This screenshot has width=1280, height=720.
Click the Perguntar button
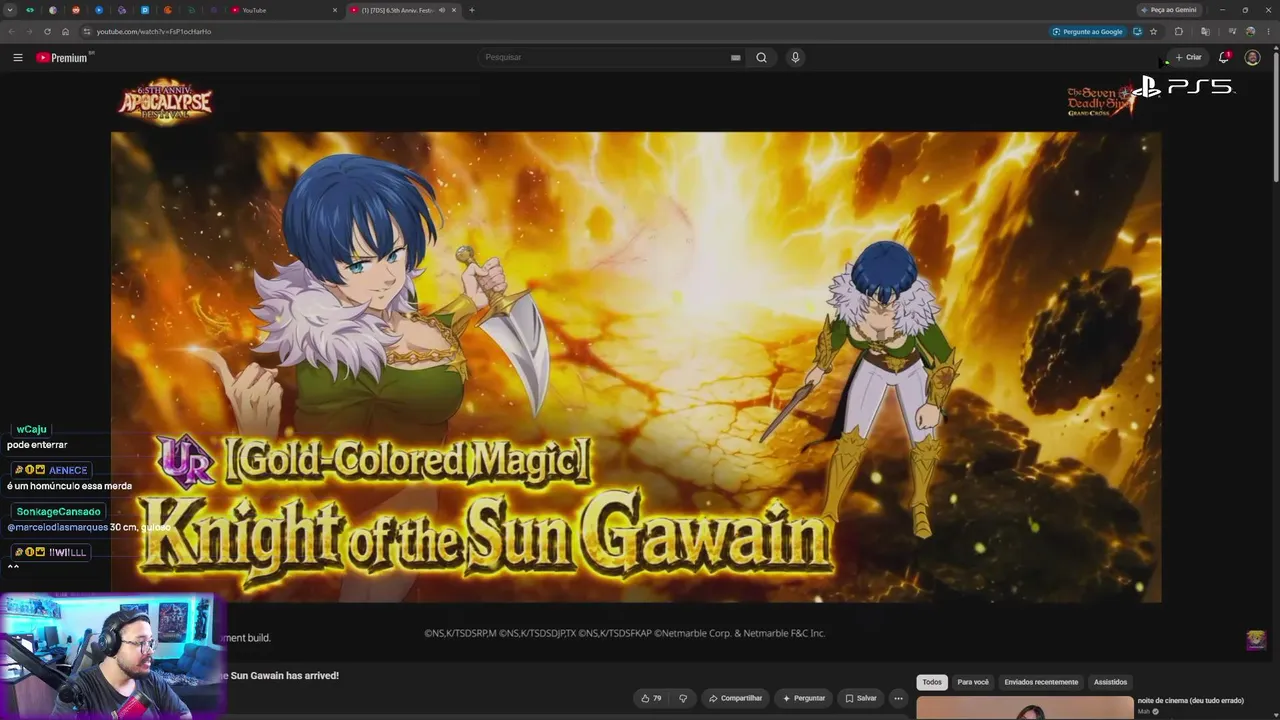point(804,698)
